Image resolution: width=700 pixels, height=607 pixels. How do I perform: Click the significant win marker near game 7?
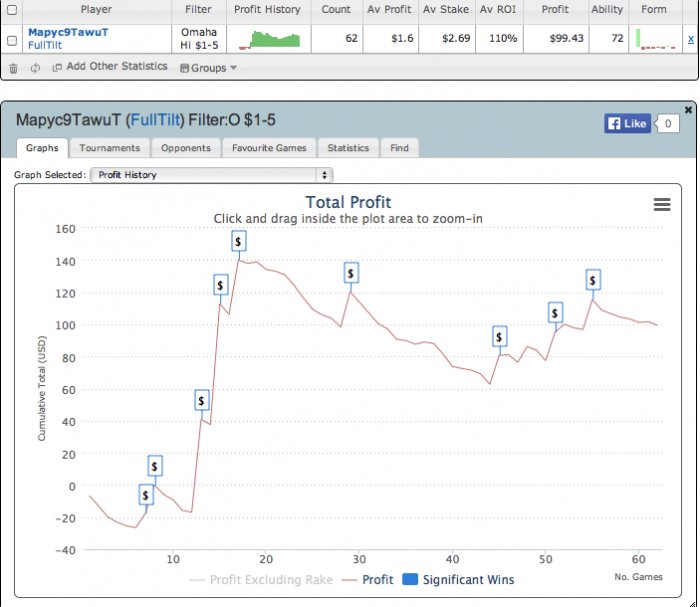point(146,495)
